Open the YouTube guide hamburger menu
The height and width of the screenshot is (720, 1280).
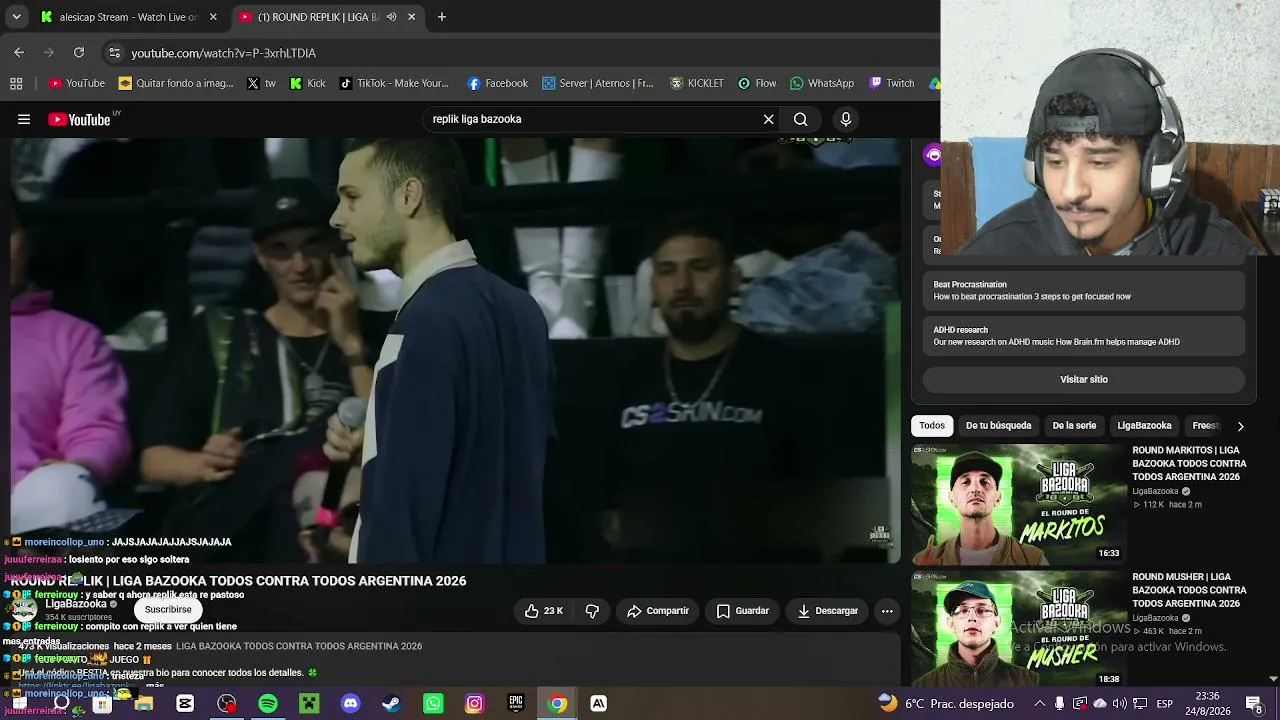(24, 119)
